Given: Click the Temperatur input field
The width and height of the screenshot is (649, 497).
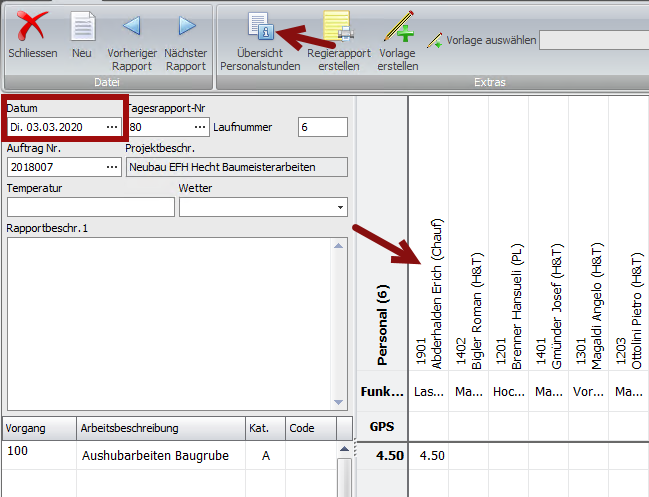Looking at the screenshot, I should (91, 207).
